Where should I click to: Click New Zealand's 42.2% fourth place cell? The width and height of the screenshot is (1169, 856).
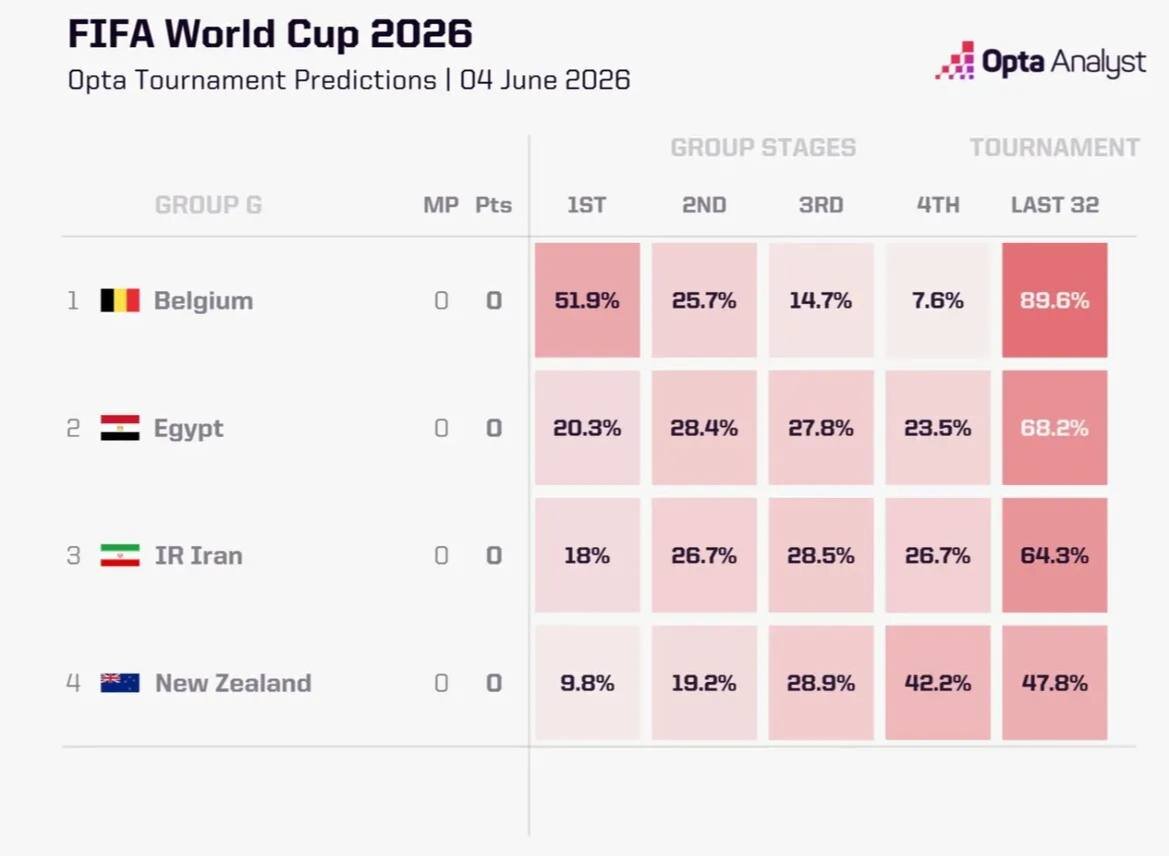click(x=938, y=683)
